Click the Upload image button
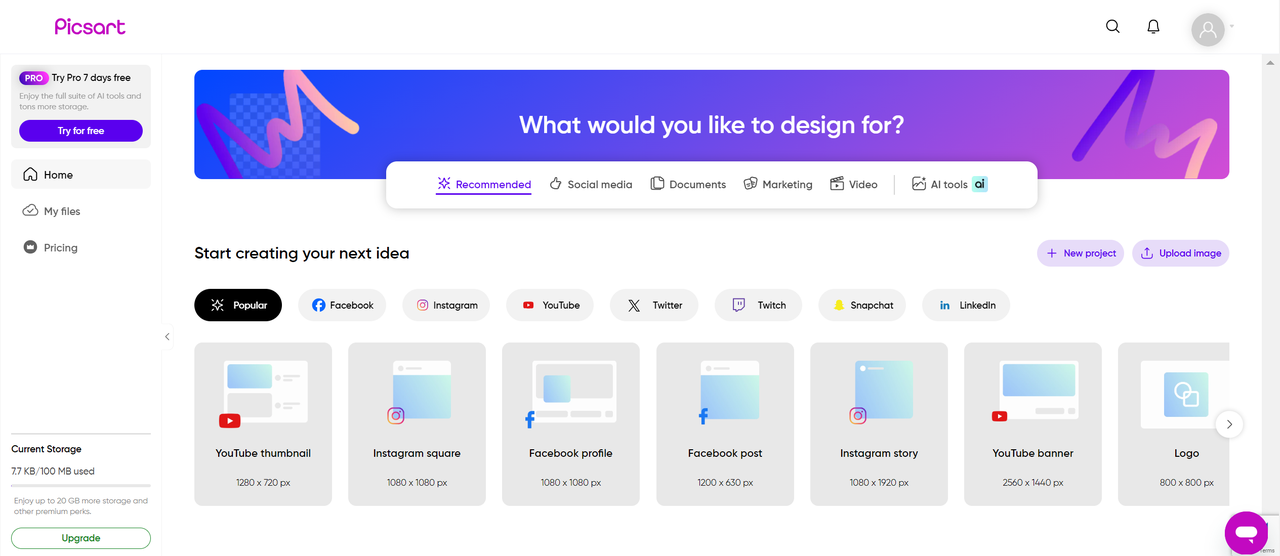Viewport: 1280px width, 556px height. 1180,253
